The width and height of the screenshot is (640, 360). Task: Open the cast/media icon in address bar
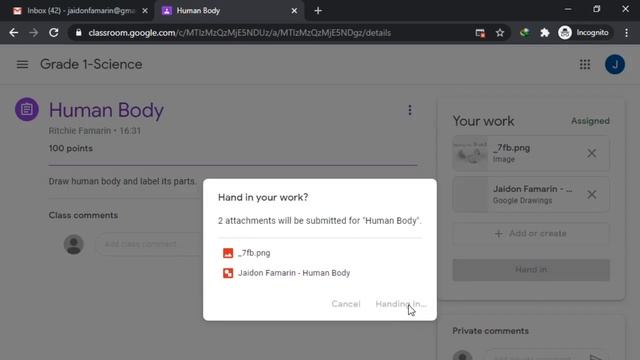pos(480,33)
